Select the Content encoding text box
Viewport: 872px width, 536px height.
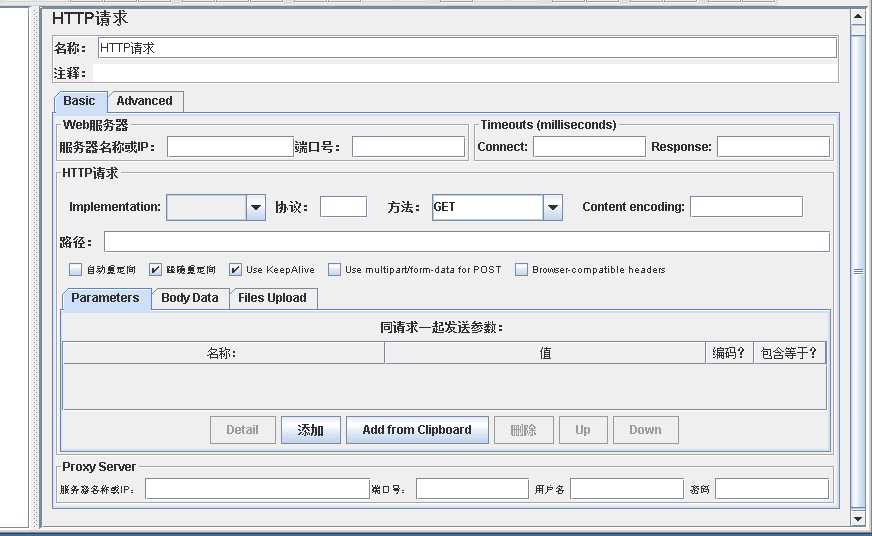[x=746, y=207]
